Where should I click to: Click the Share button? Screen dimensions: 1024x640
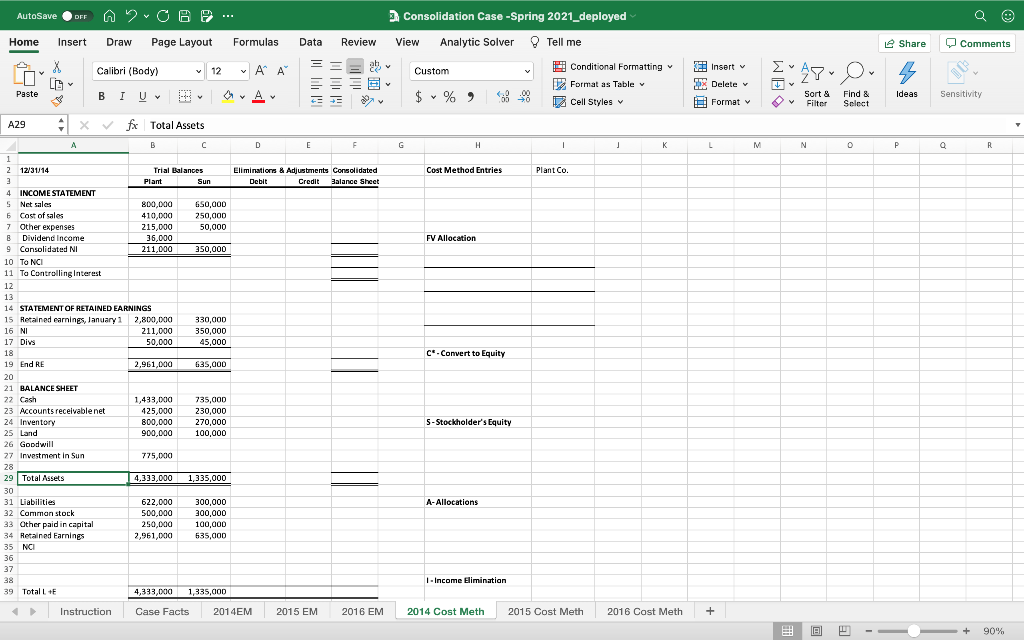(903, 43)
